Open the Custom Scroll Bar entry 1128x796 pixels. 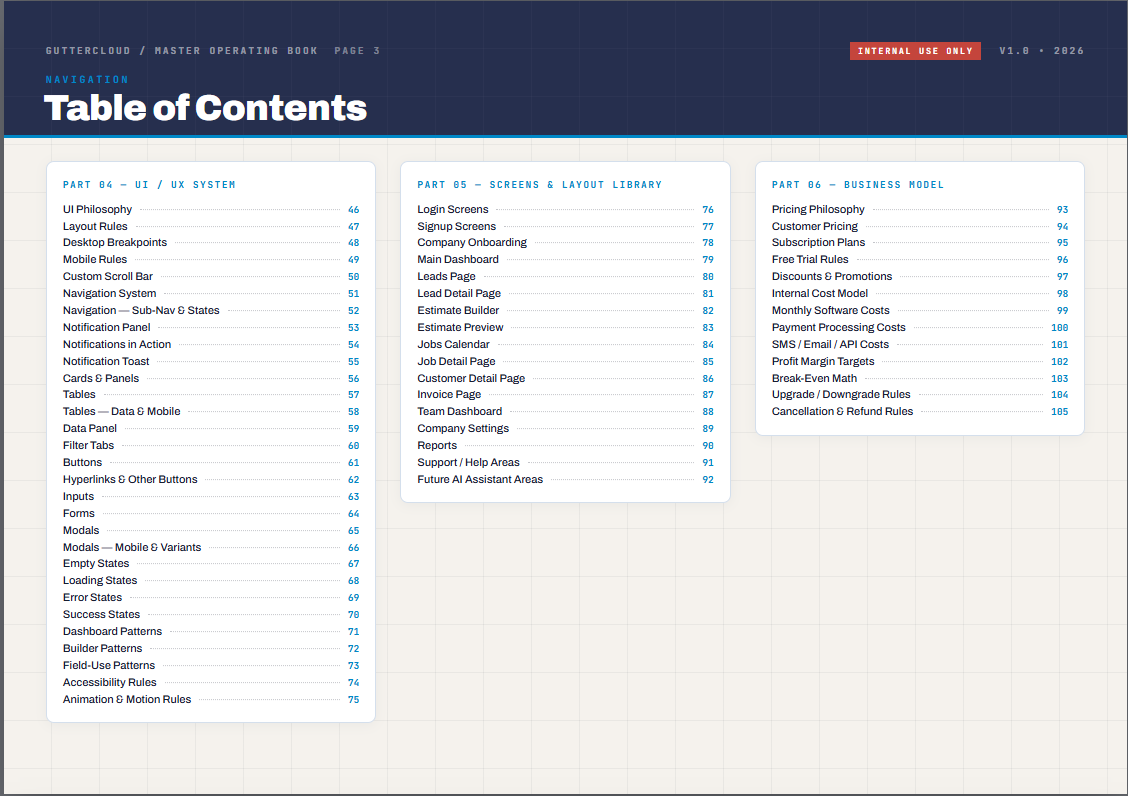pos(211,276)
